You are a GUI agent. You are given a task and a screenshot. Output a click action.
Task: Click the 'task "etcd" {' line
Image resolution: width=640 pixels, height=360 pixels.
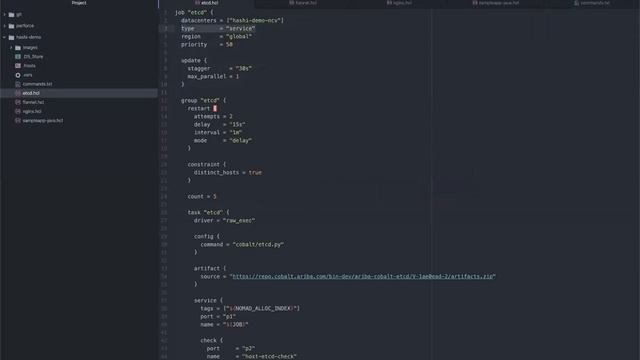point(208,213)
